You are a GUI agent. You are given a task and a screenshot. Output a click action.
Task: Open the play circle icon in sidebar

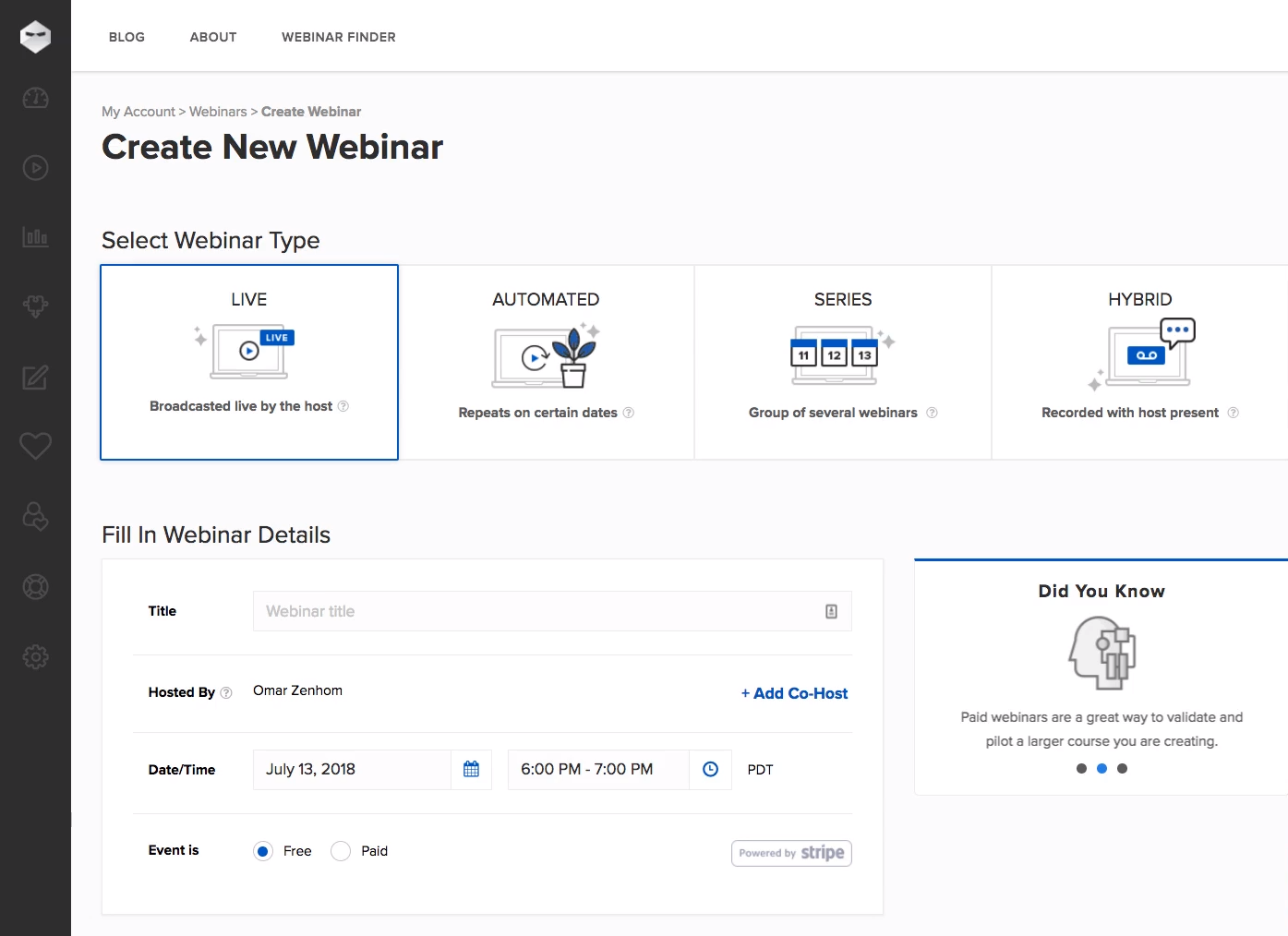click(x=35, y=168)
